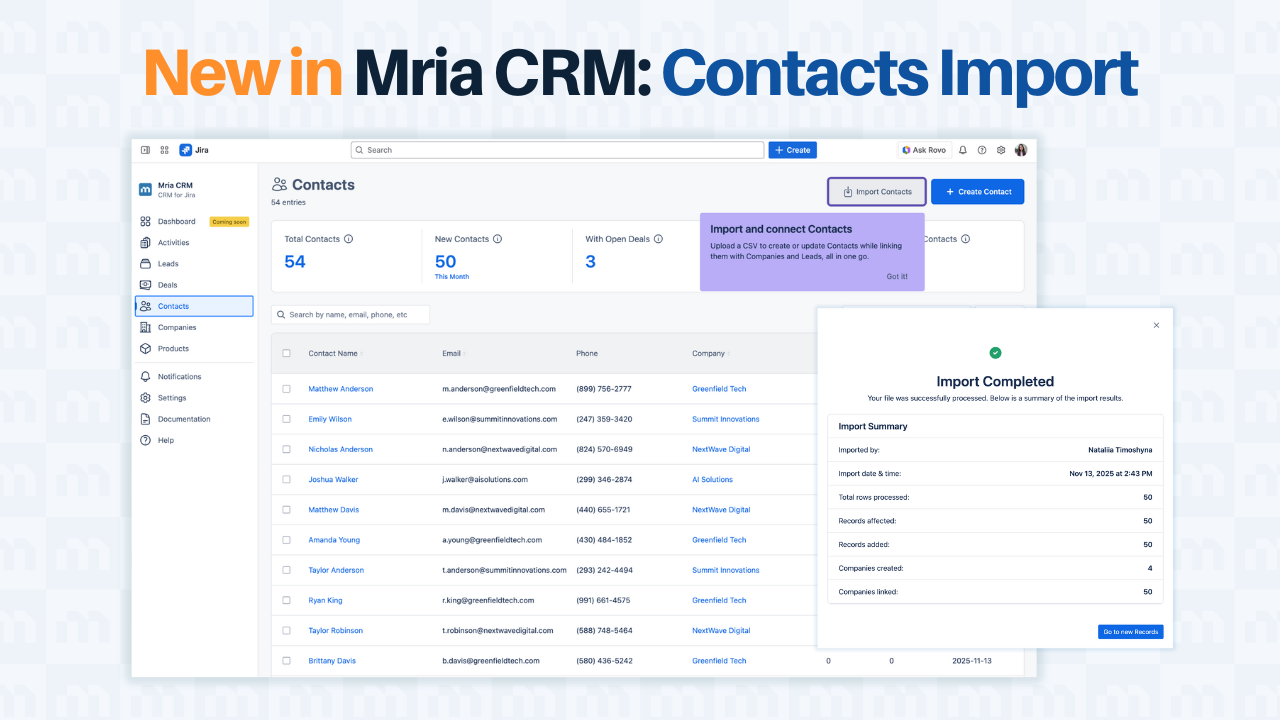The image size is (1280, 720).
Task: Click the Create Contact button
Action: click(978, 192)
